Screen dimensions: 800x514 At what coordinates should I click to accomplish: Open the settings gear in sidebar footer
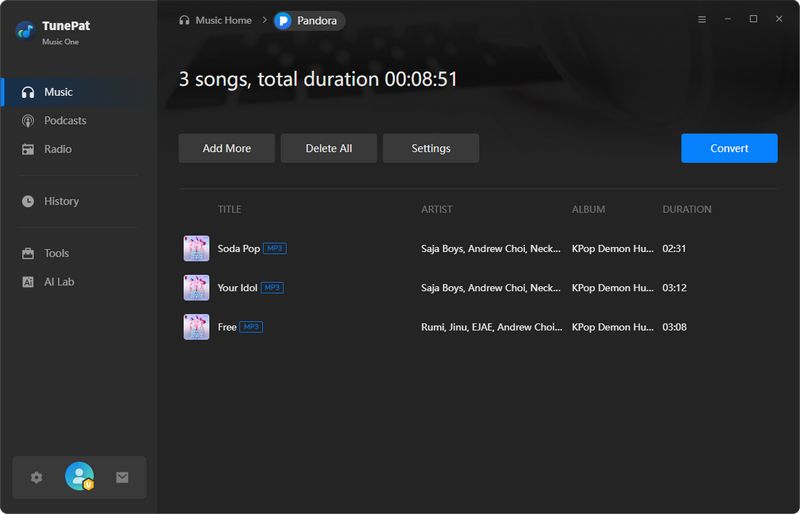click(37, 478)
